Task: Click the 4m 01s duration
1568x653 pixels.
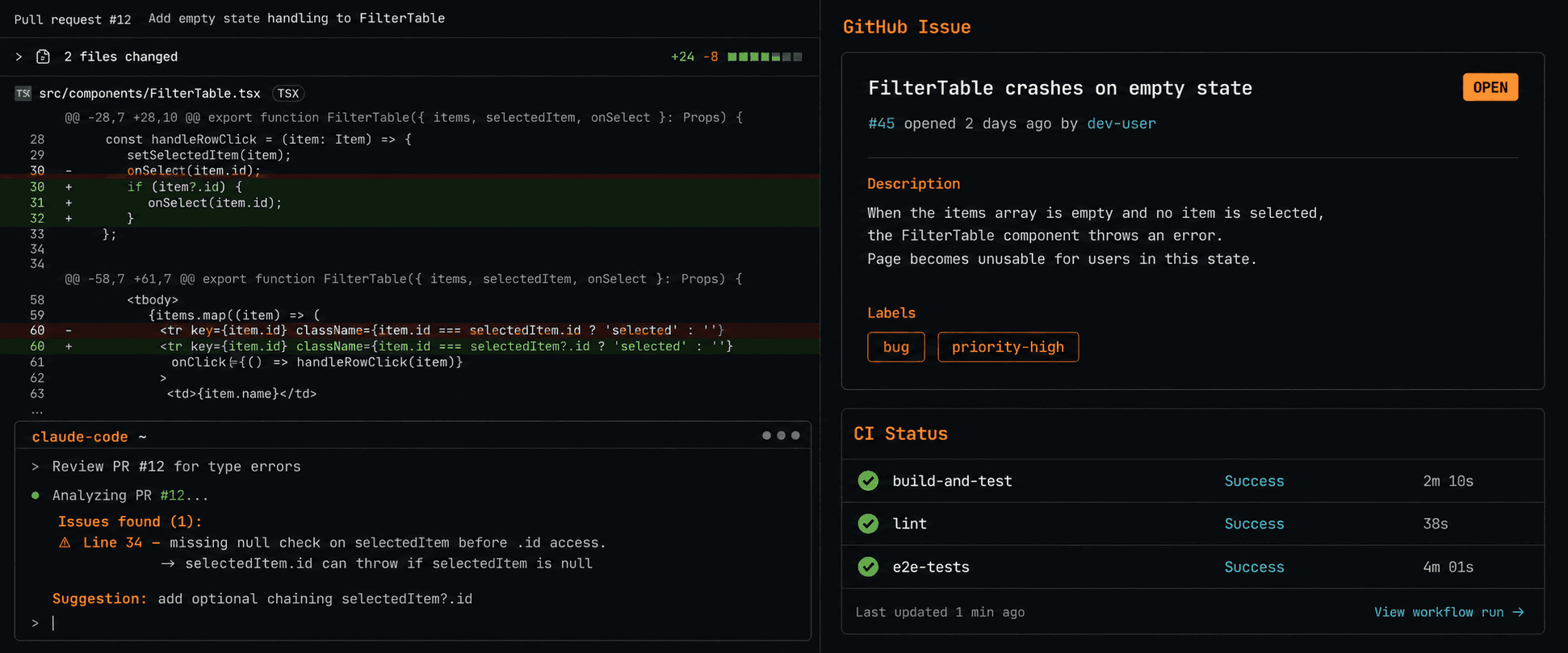Action: click(1448, 567)
